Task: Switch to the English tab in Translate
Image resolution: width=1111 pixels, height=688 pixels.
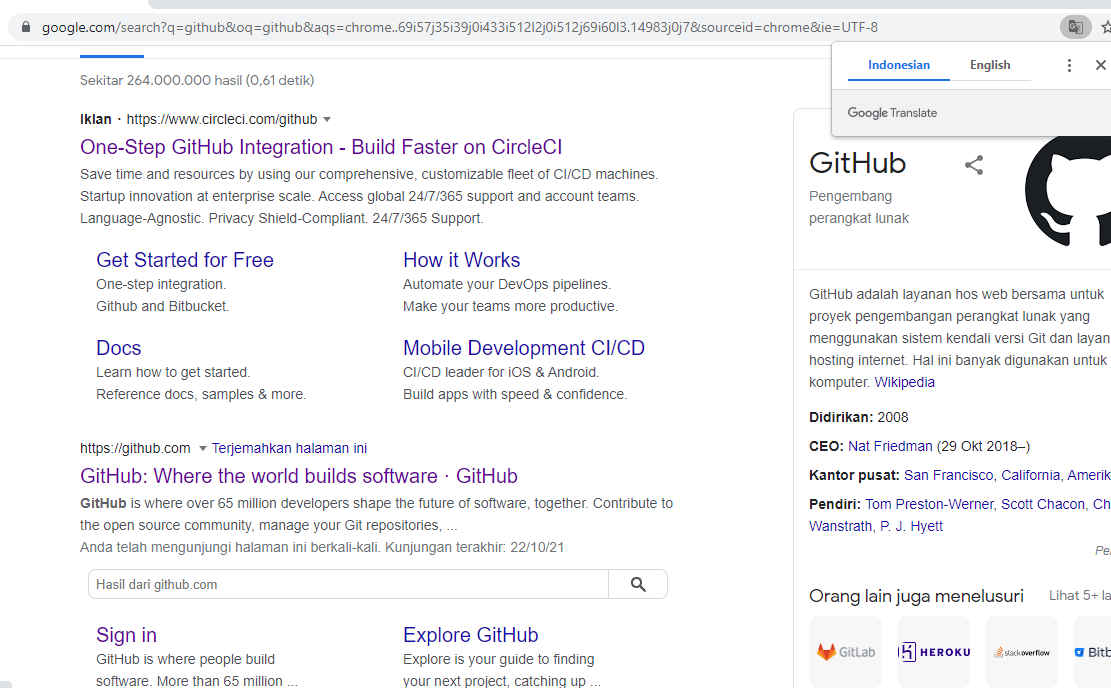Action: (990, 65)
